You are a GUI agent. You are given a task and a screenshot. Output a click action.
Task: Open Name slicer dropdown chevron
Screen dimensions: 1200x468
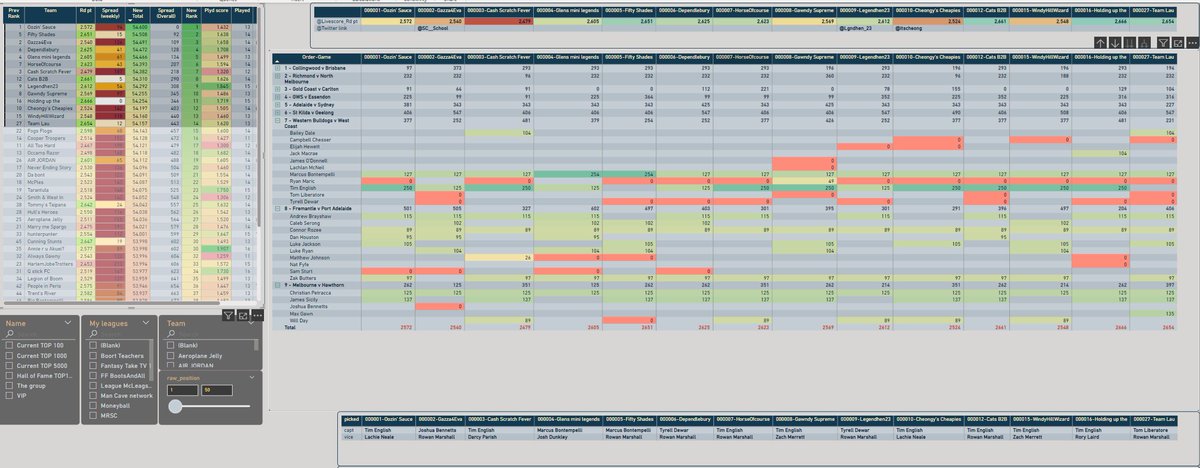[x=68, y=322]
